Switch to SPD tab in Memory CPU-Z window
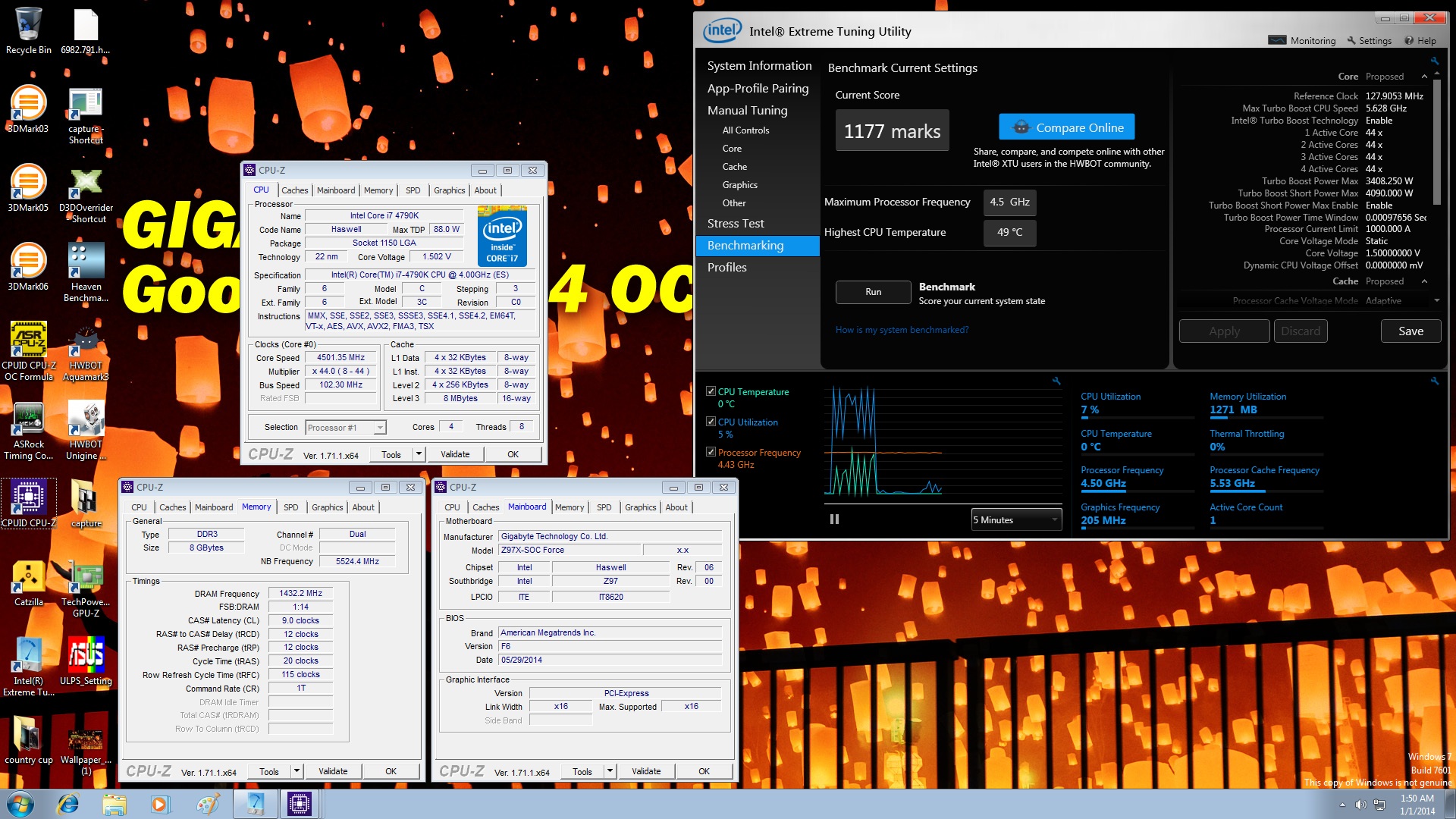This screenshot has height=819, width=1456. click(x=291, y=507)
